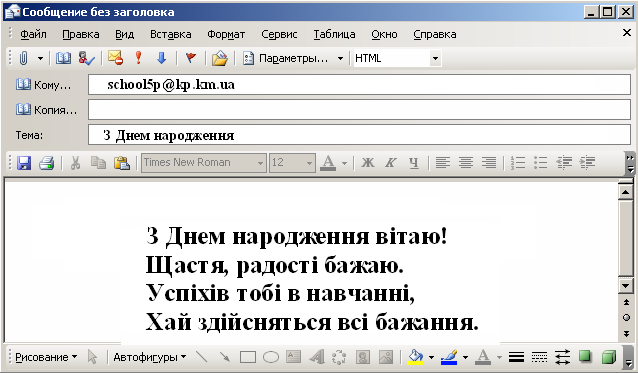Viewport: 638px width, 373px height.
Task: Open the Вставка menu
Action: click(x=170, y=34)
